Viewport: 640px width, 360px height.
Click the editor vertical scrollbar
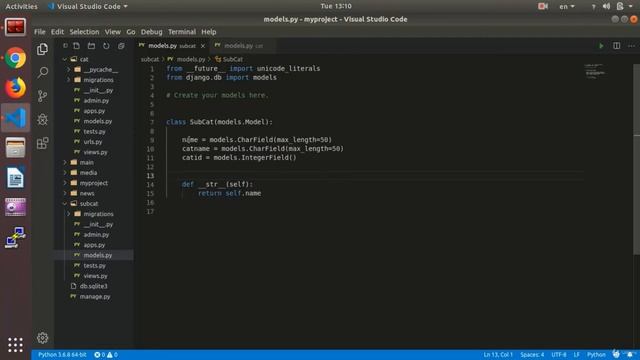[x=636, y=159]
